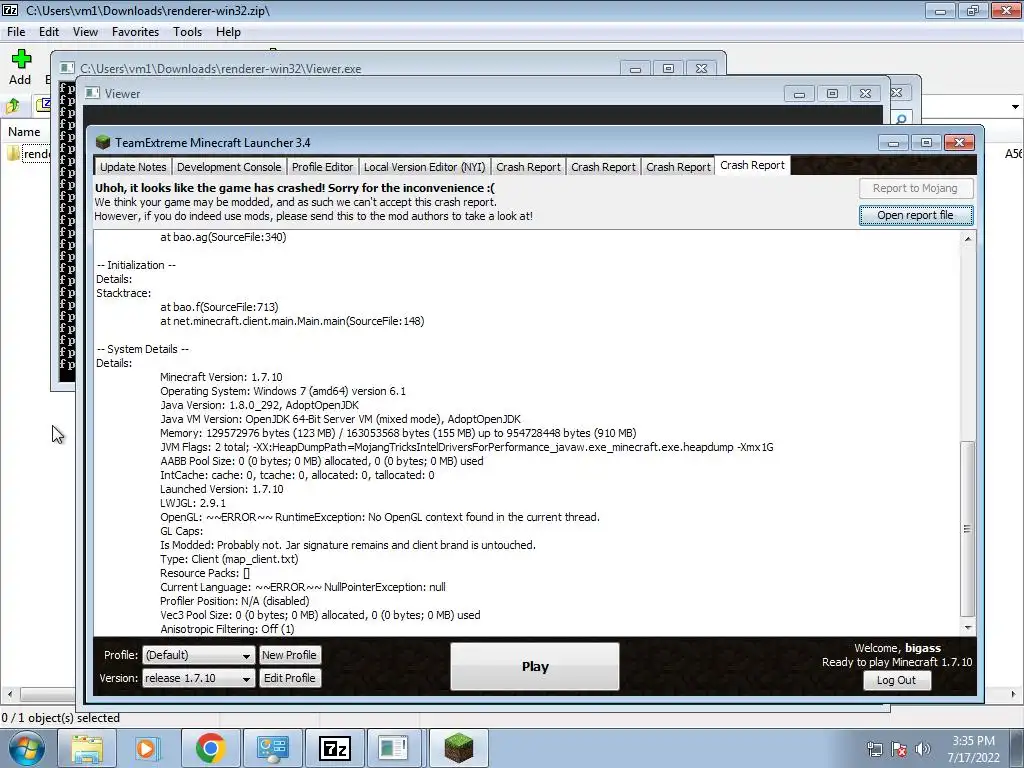Open the 7-Zip Help menu
1024x768 pixels.
(229, 32)
